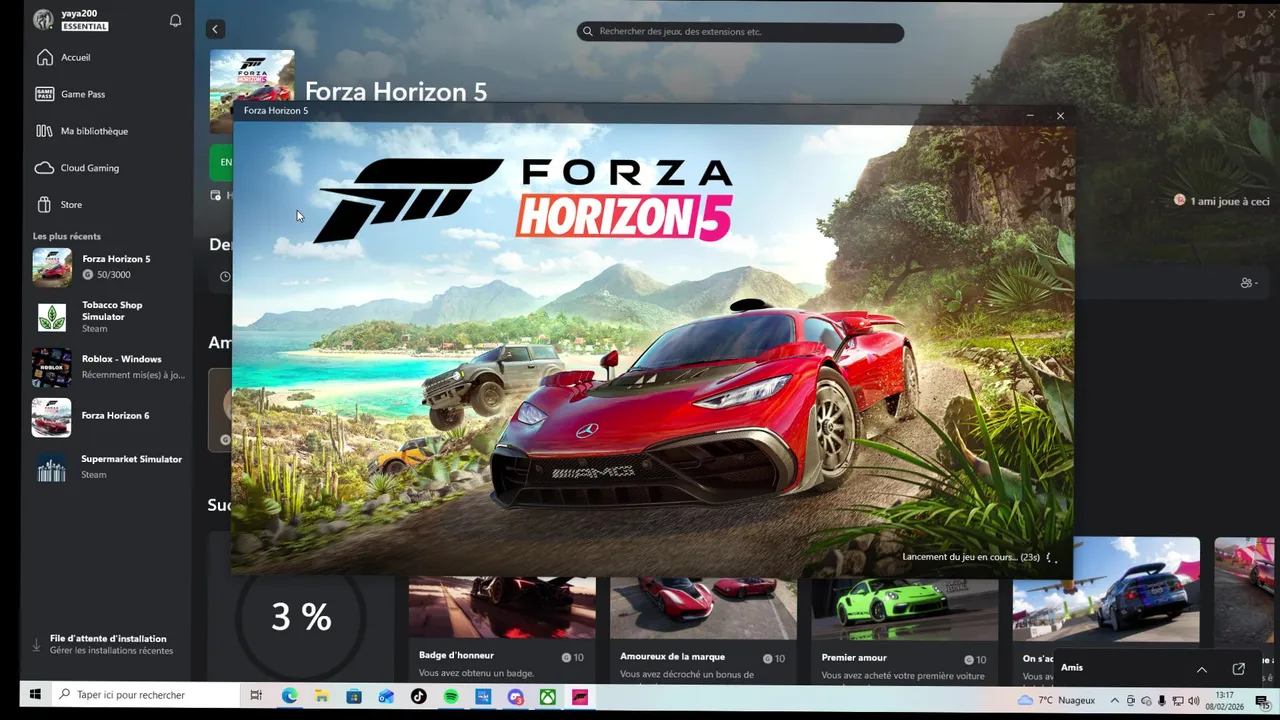This screenshot has height=720, width=1280.
Task: Click the 3 % achievement progress ring
Action: [301, 617]
